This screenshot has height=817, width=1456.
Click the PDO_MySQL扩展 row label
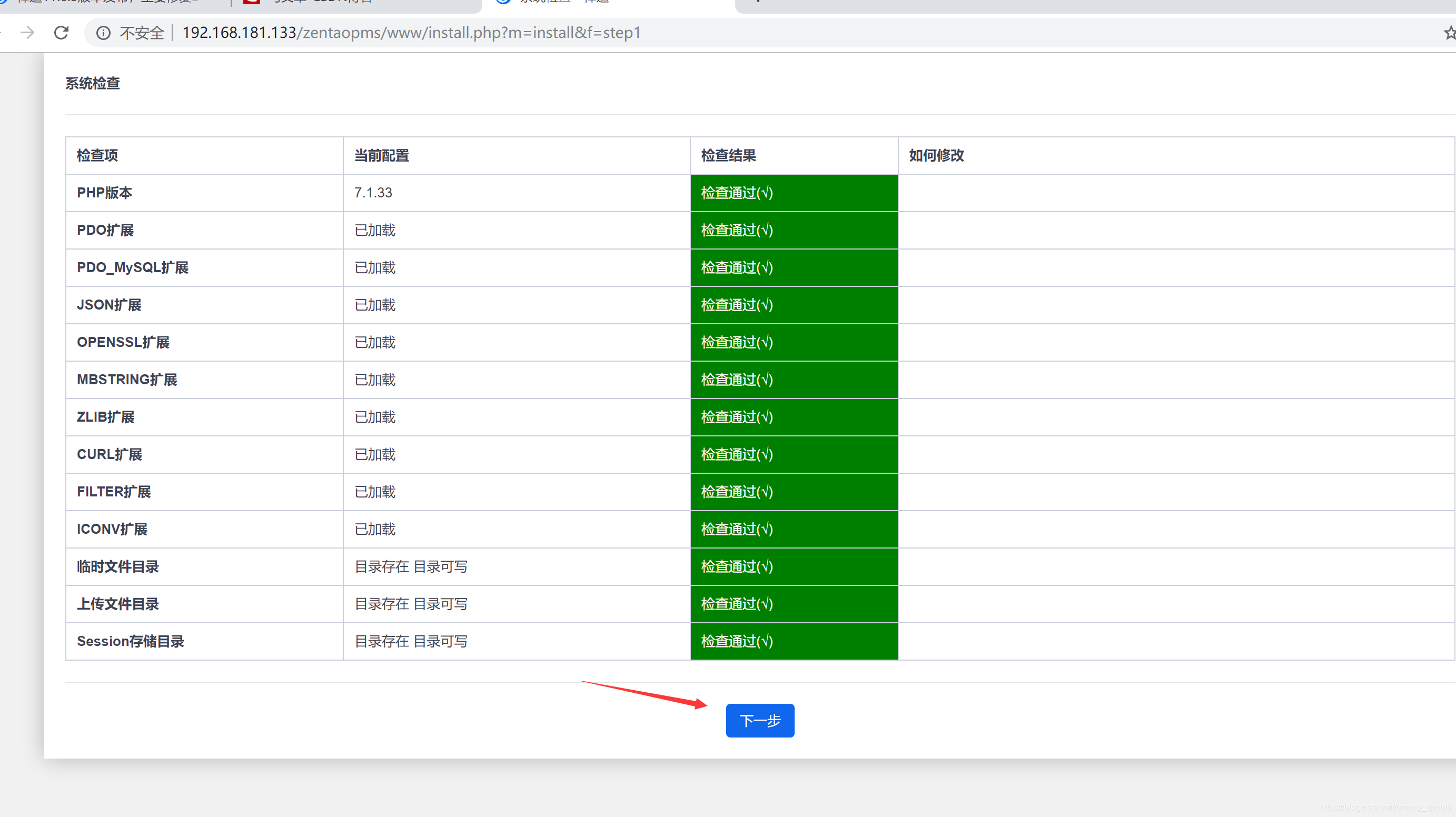[x=132, y=267]
